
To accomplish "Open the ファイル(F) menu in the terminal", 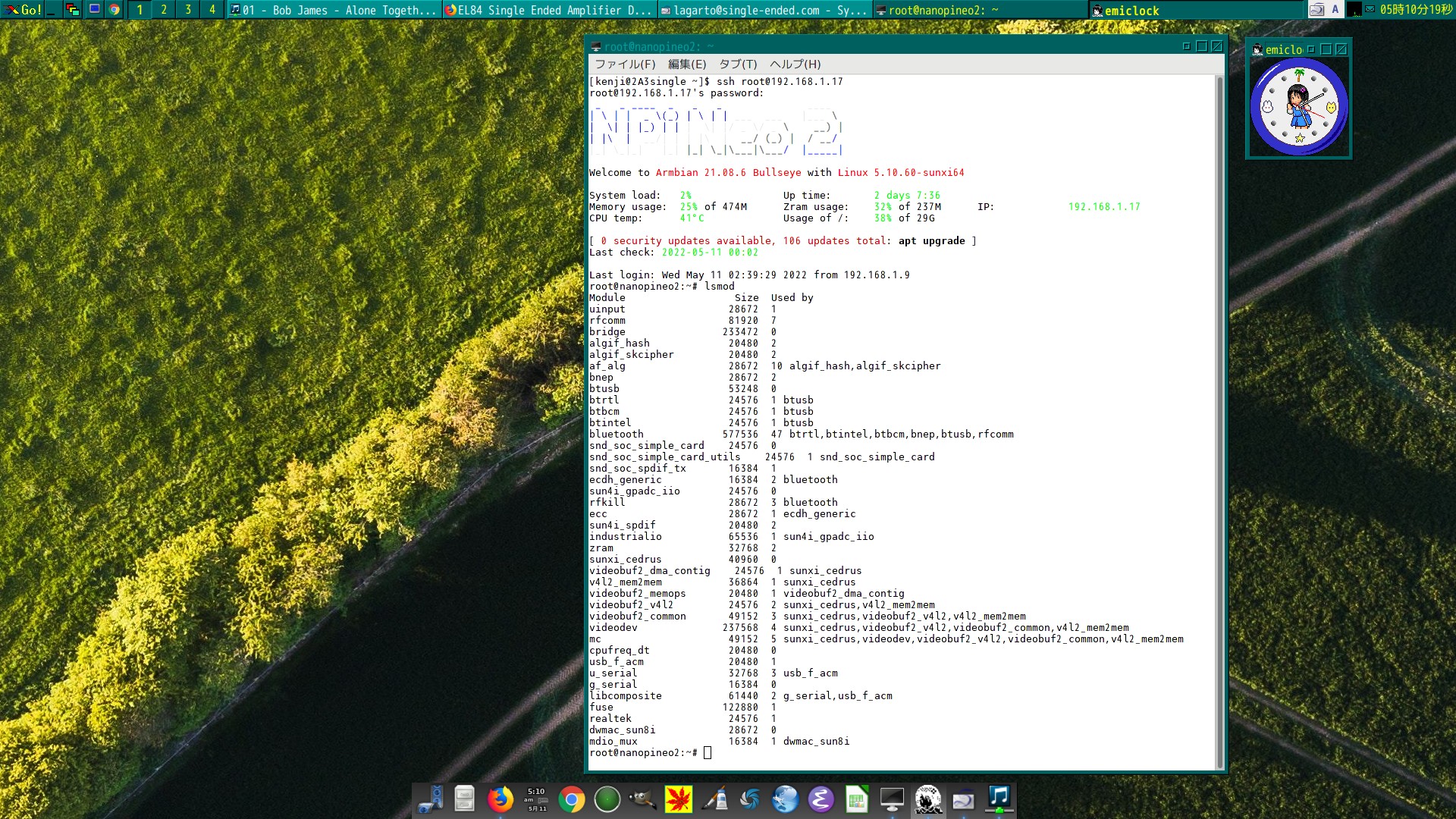I will (625, 64).
